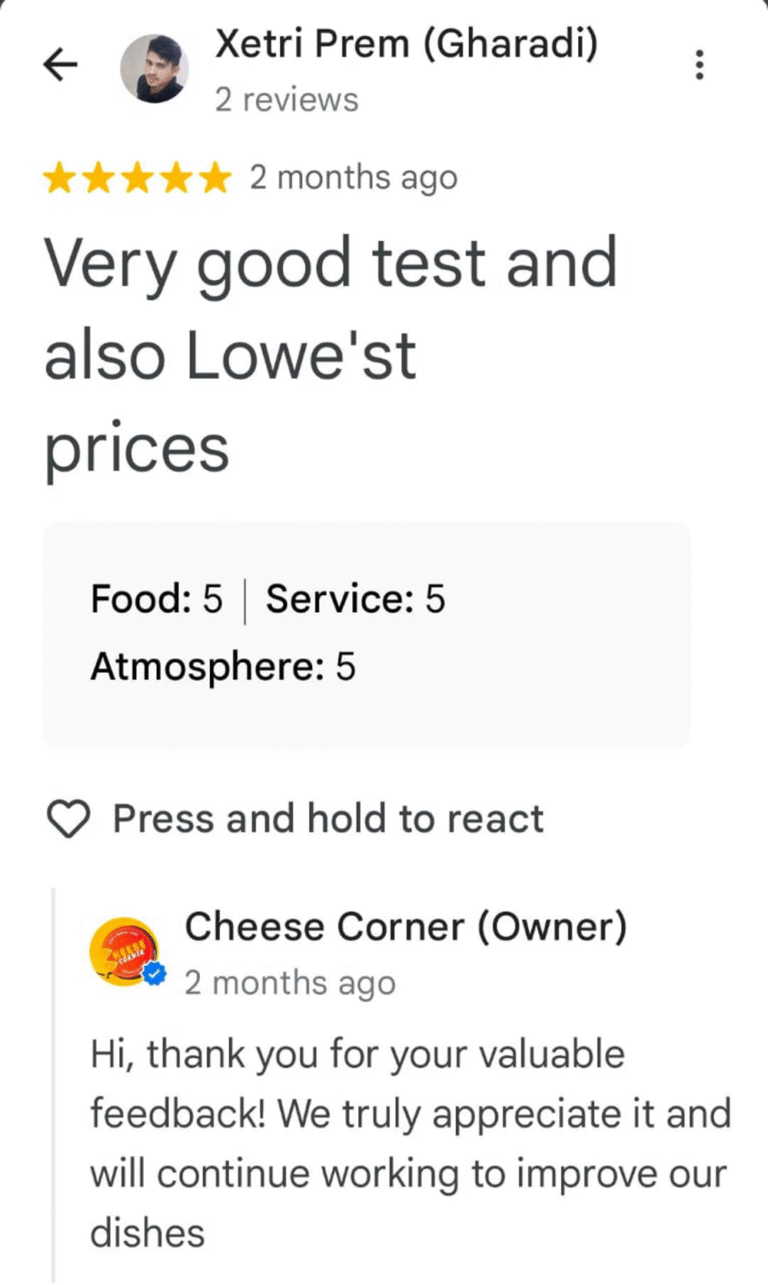This screenshot has width=768, height=1285.
Task: Tap the owner's reply text
Action: coord(410,1143)
